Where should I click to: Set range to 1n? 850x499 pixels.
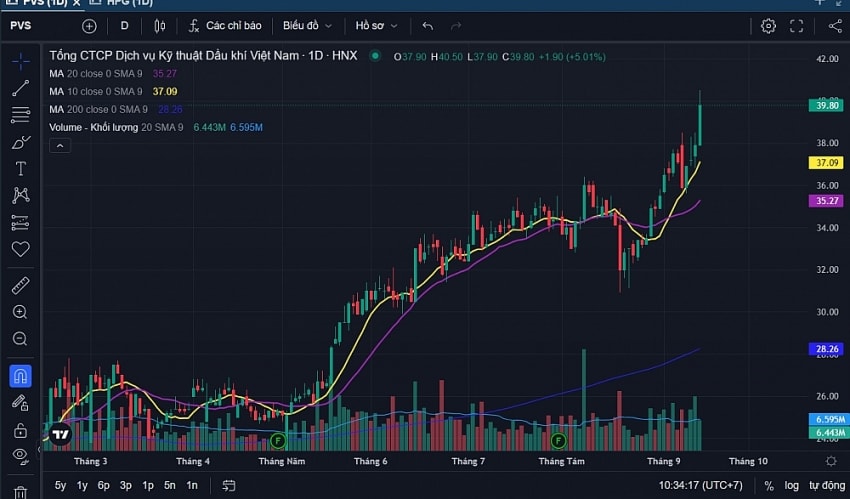pos(192,485)
